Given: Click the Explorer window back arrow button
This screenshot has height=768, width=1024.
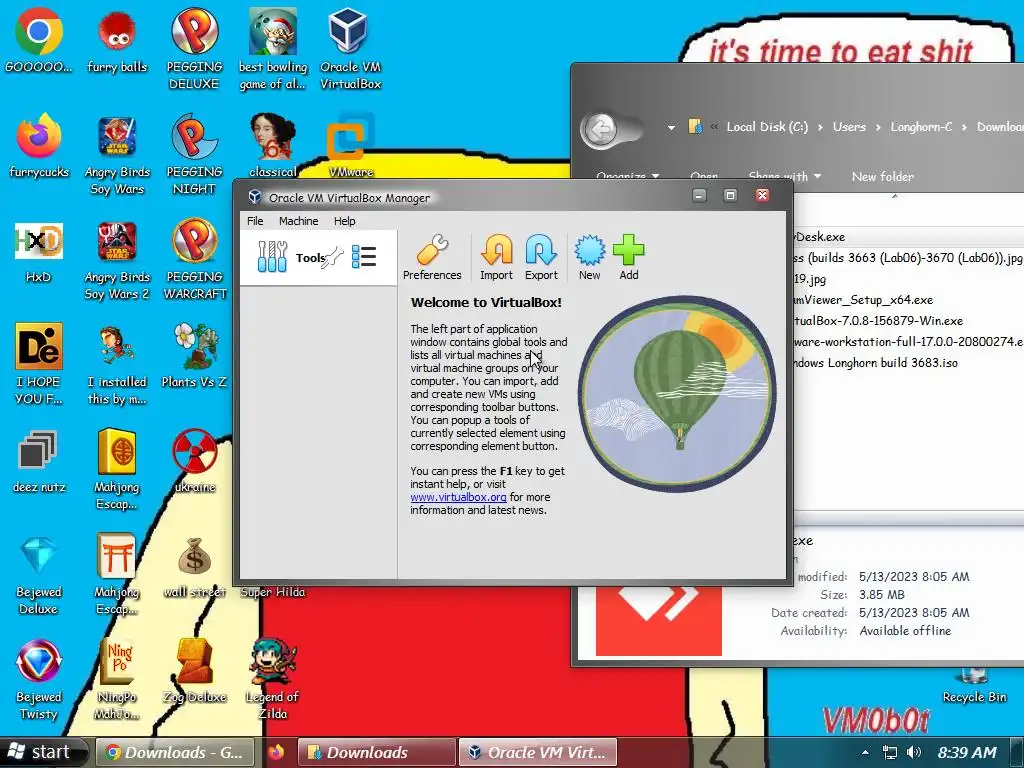Looking at the screenshot, I should click(600, 129).
